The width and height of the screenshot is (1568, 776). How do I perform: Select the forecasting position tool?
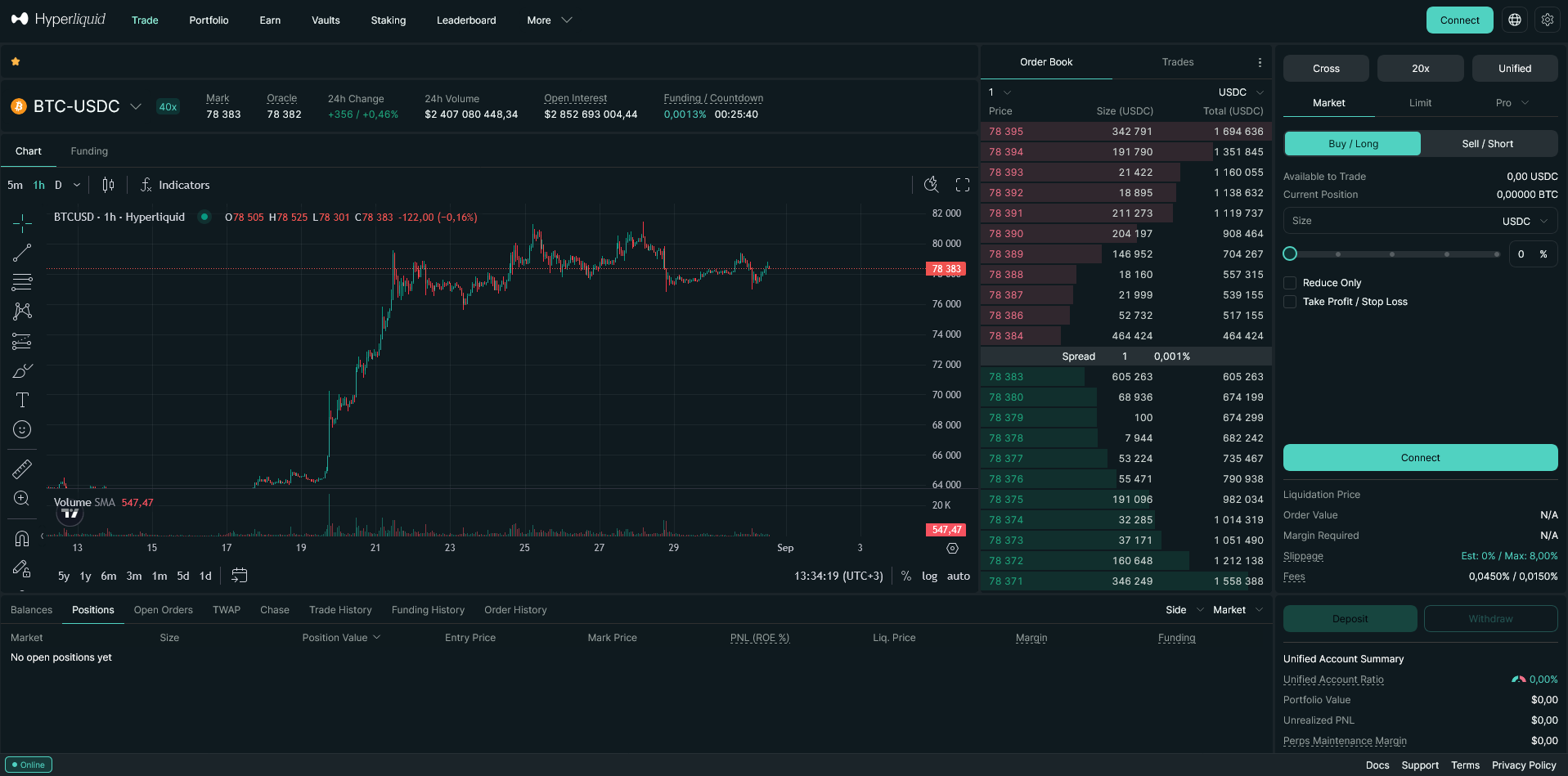[22, 341]
